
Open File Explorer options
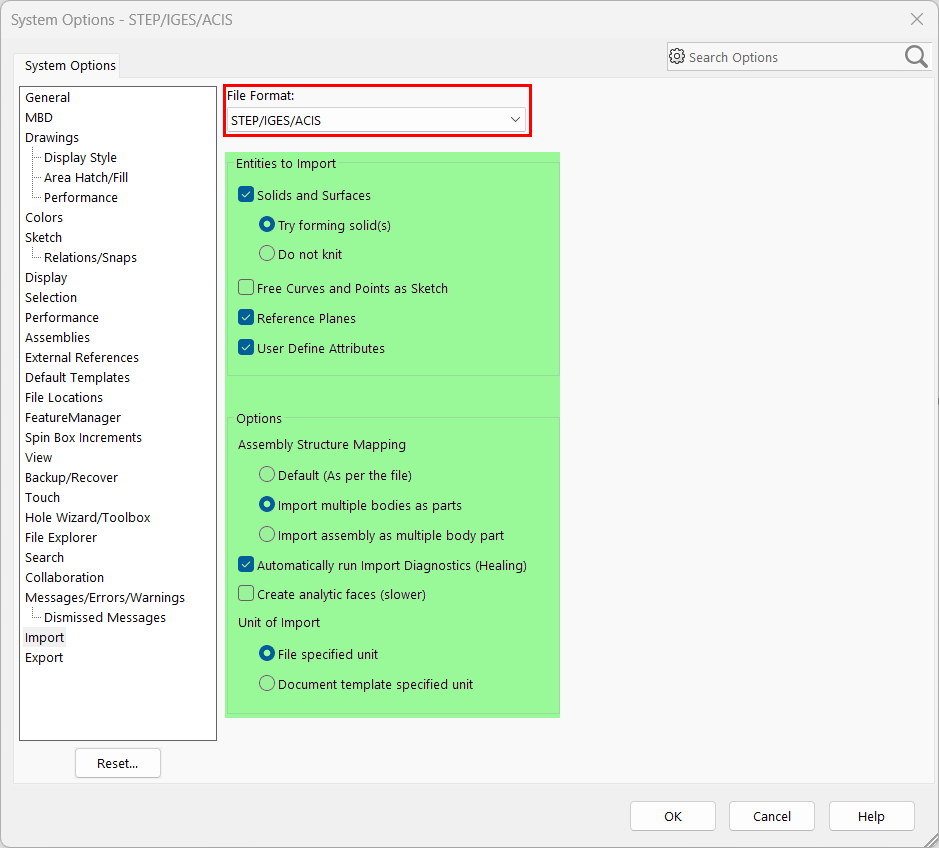(x=60, y=538)
